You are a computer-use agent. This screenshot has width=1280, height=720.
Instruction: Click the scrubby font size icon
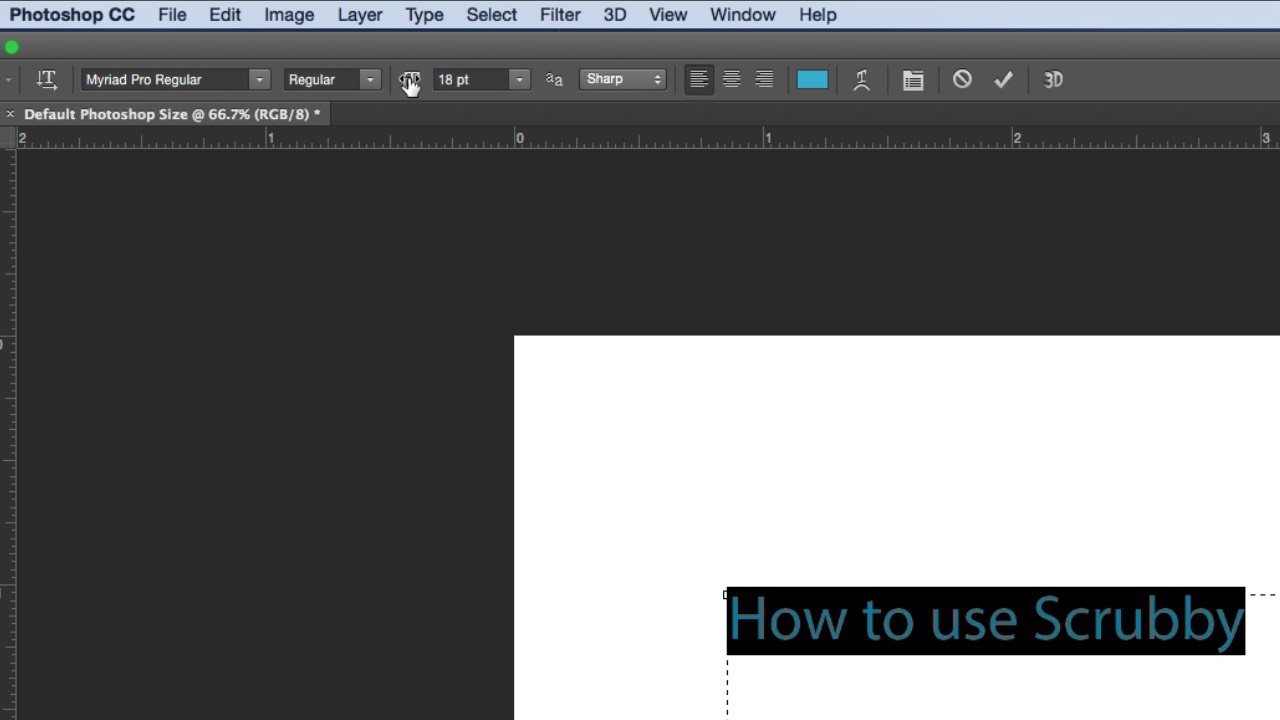pos(409,79)
